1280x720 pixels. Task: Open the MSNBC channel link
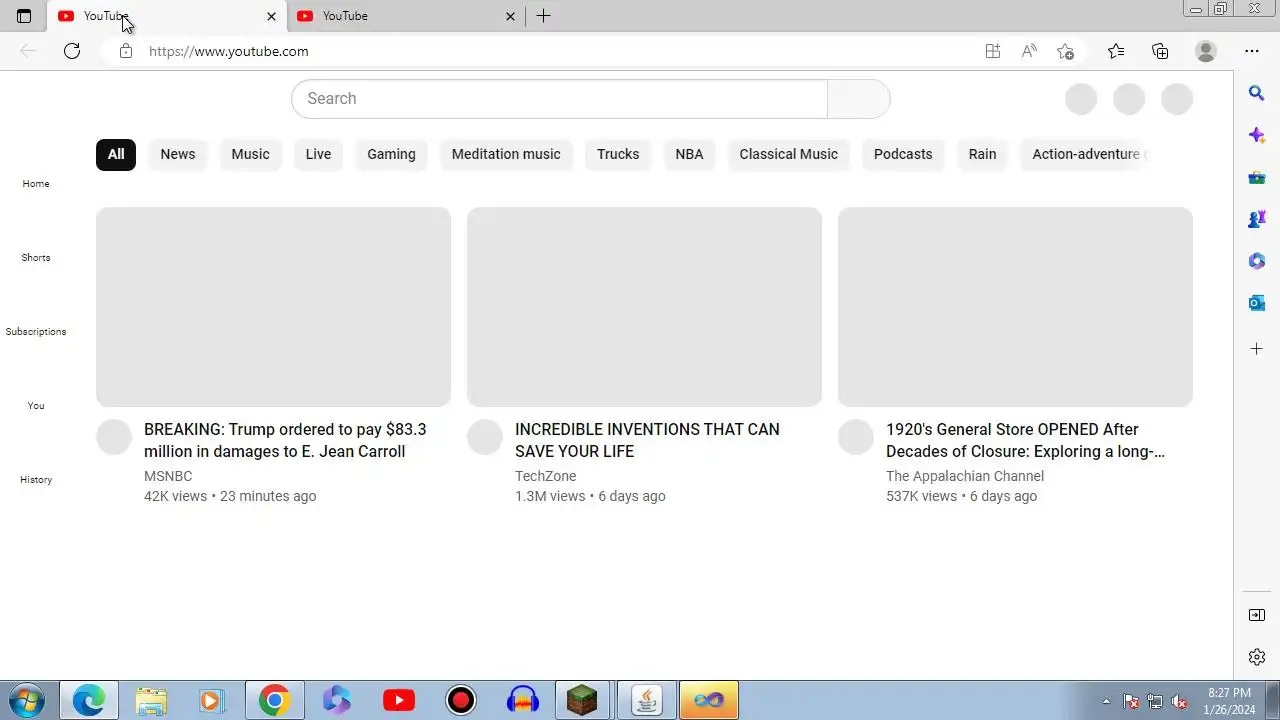click(x=168, y=476)
